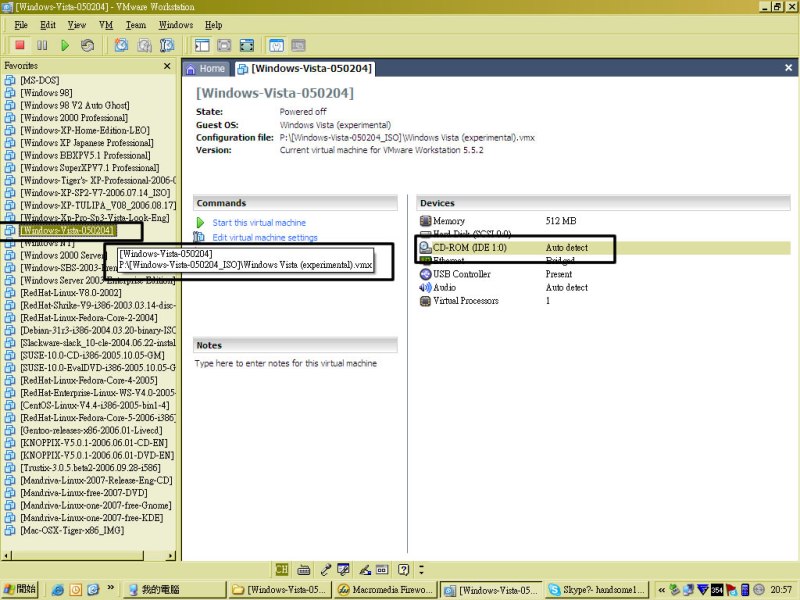Click the Suspend (pause) toolbar icon
This screenshot has height=600, width=800.
(42, 45)
